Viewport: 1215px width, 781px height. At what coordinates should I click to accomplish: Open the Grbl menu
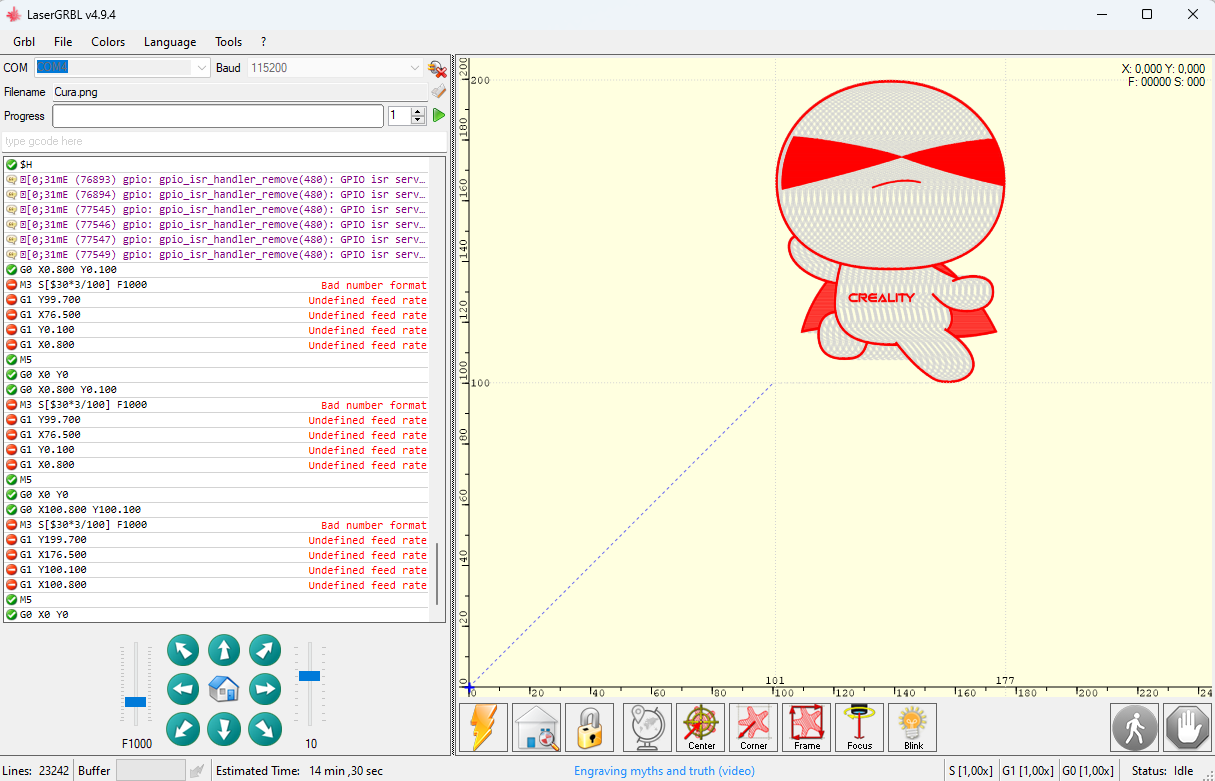(x=24, y=42)
